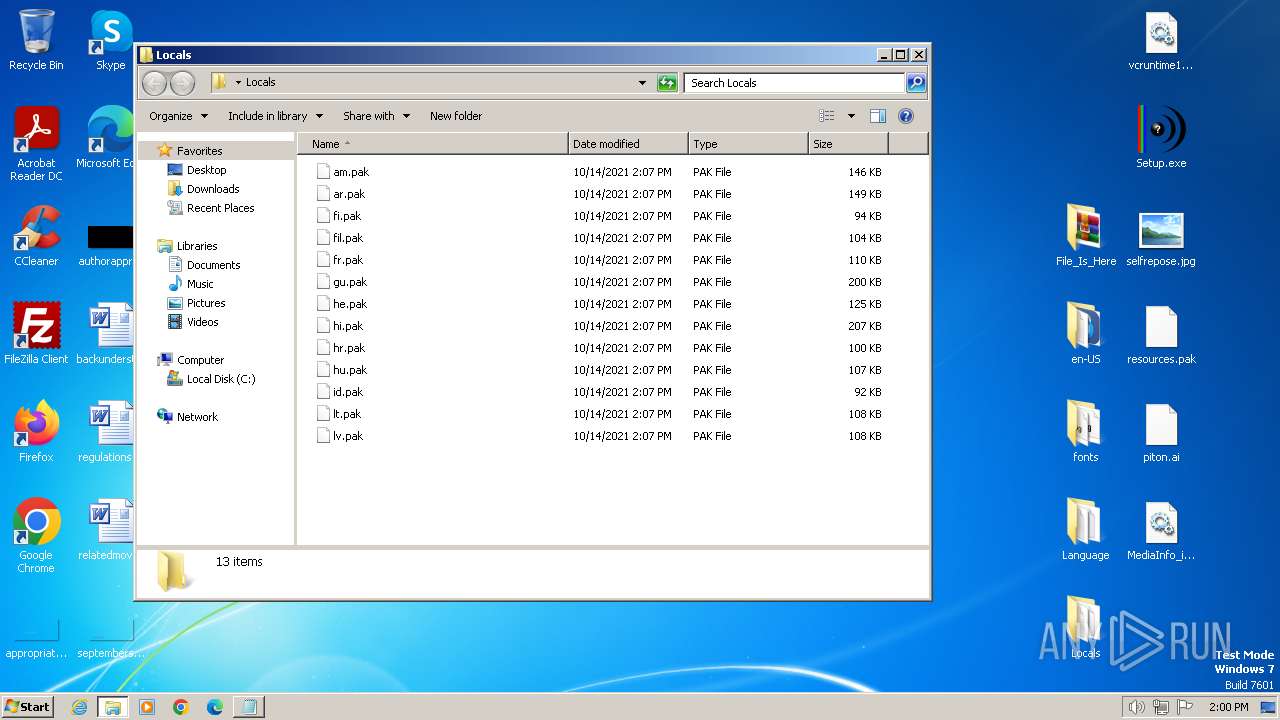Viewport: 1280px width, 720px height.
Task: Click the Back navigation arrow in Explorer
Action: (154, 83)
